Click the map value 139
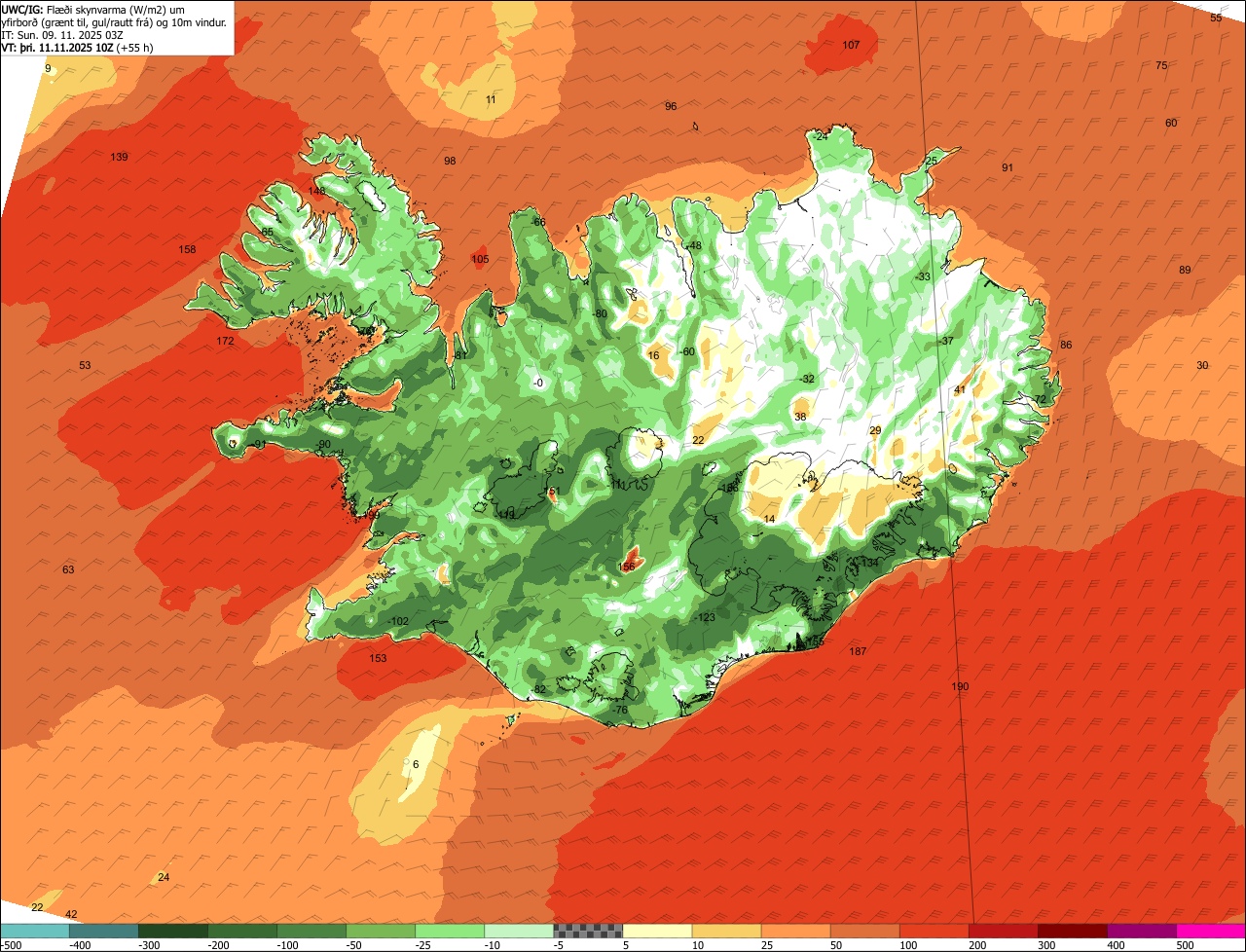Viewport: 1246px width, 952px height. tap(119, 157)
